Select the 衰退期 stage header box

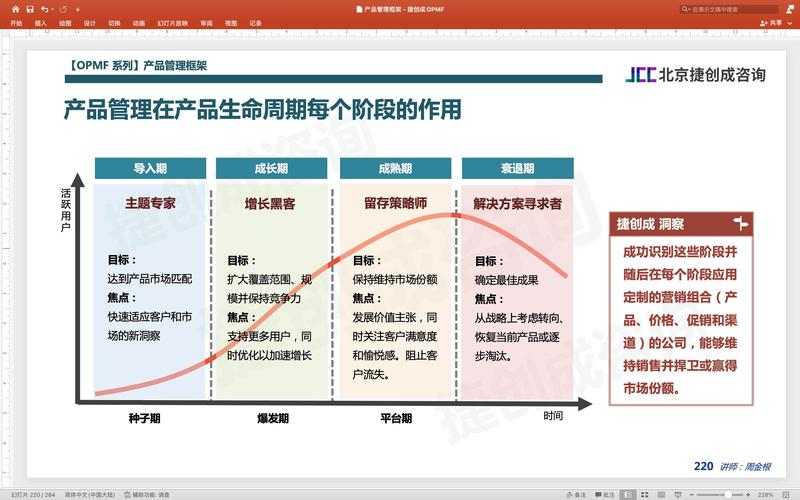pos(518,168)
